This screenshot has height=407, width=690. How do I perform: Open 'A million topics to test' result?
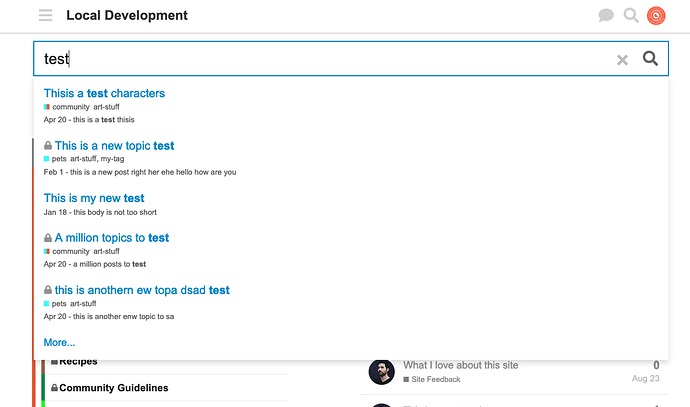coord(112,238)
